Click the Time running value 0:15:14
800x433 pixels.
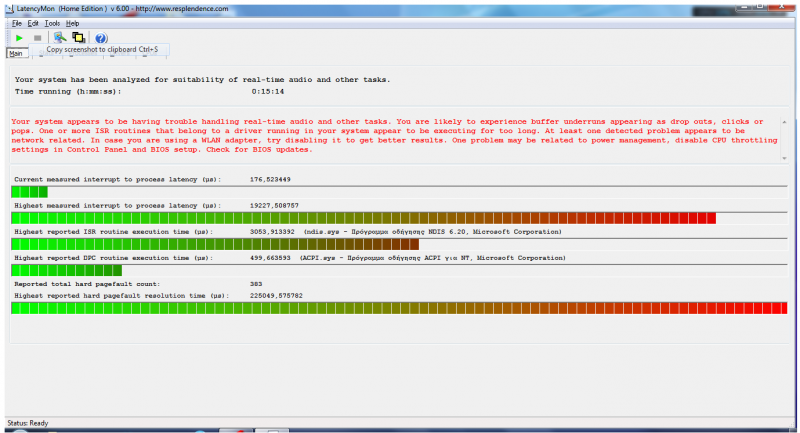267,91
